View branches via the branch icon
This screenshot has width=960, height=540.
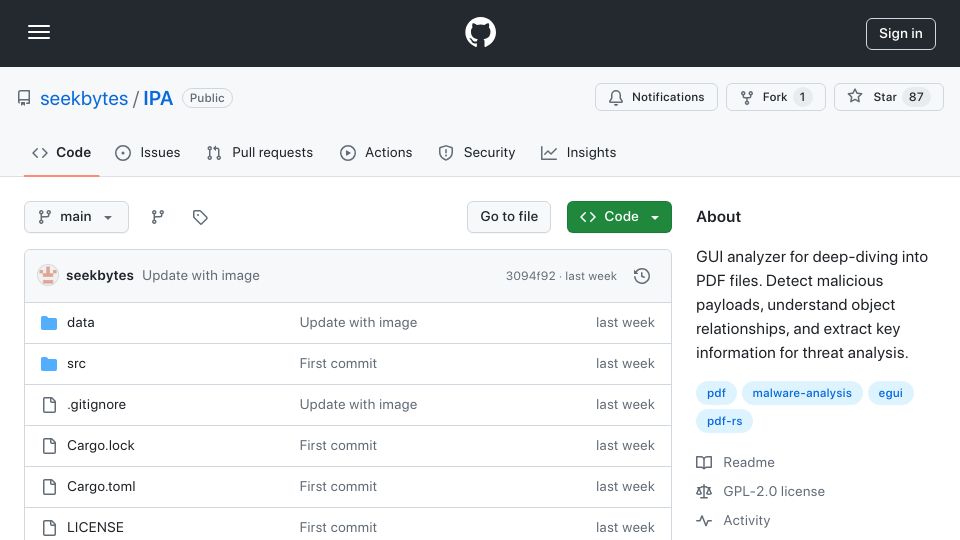click(x=158, y=217)
